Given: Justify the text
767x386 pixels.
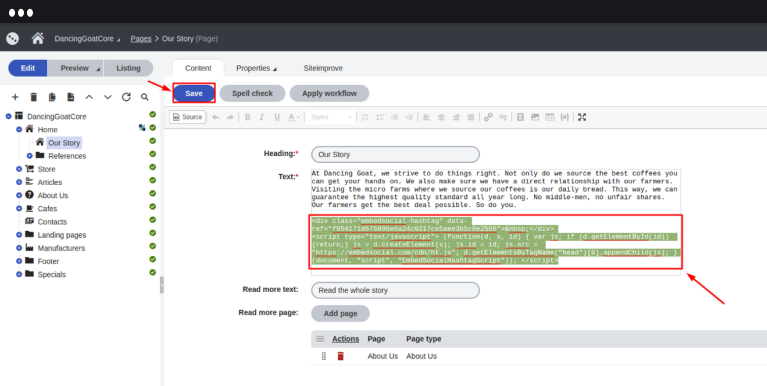Looking at the screenshot, I should point(471,117).
